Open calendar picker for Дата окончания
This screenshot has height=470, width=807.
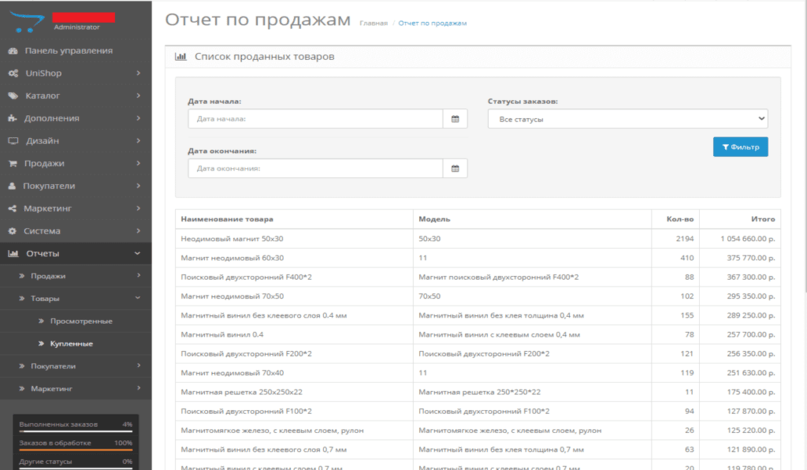click(455, 168)
